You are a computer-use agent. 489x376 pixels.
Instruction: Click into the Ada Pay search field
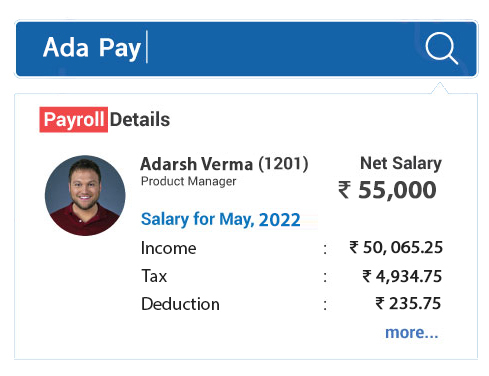[246, 49]
